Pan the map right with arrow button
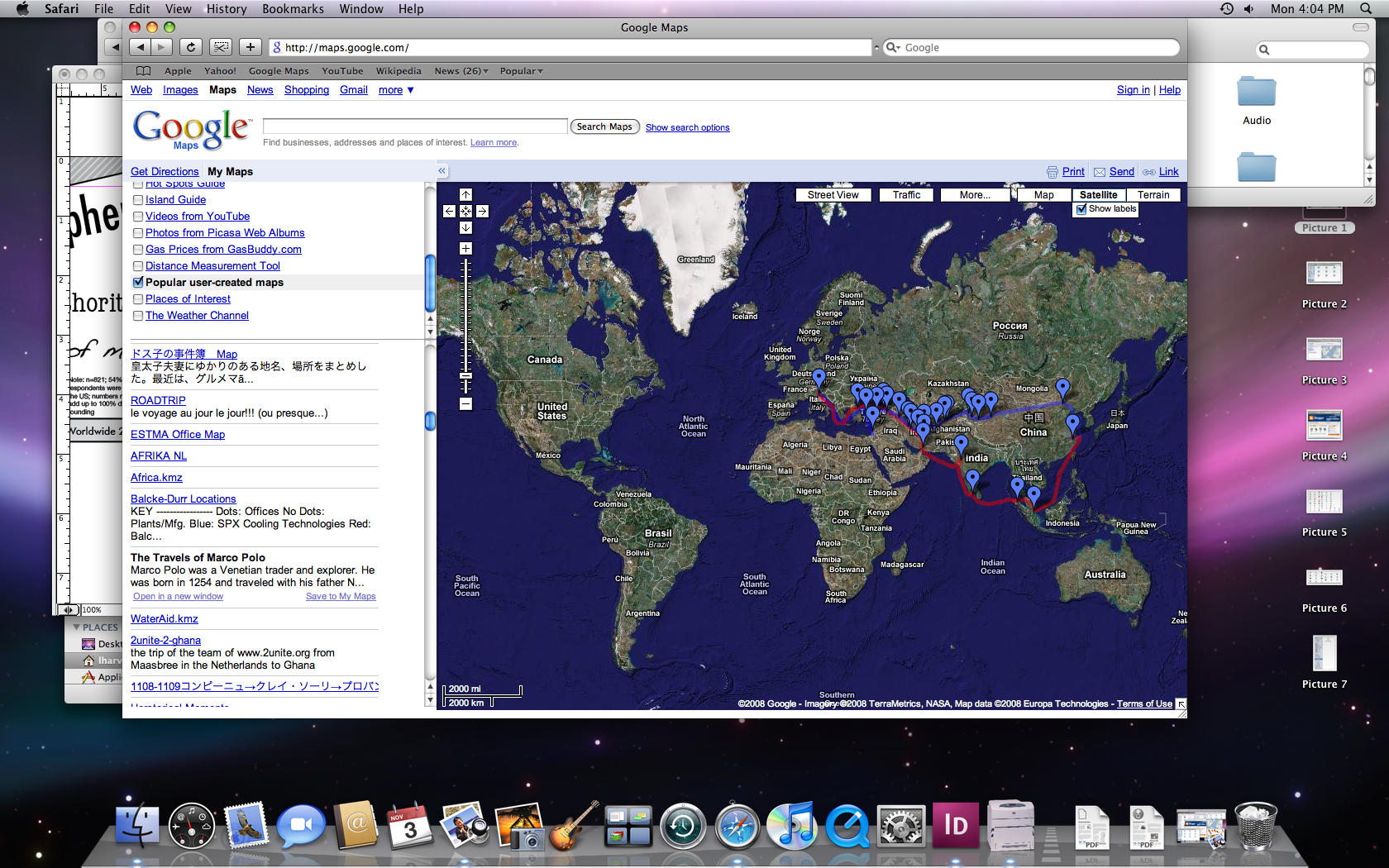The image size is (1389, 868). click(482, 212)
